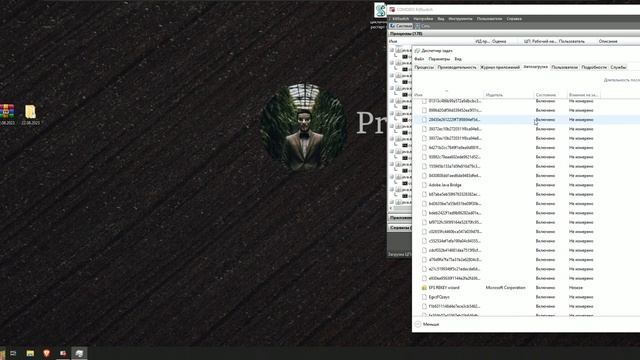Open the Вид menu in KillSwitch window
Screen dimensions: 640x360
pyautogui.click(x=441, y=19)
